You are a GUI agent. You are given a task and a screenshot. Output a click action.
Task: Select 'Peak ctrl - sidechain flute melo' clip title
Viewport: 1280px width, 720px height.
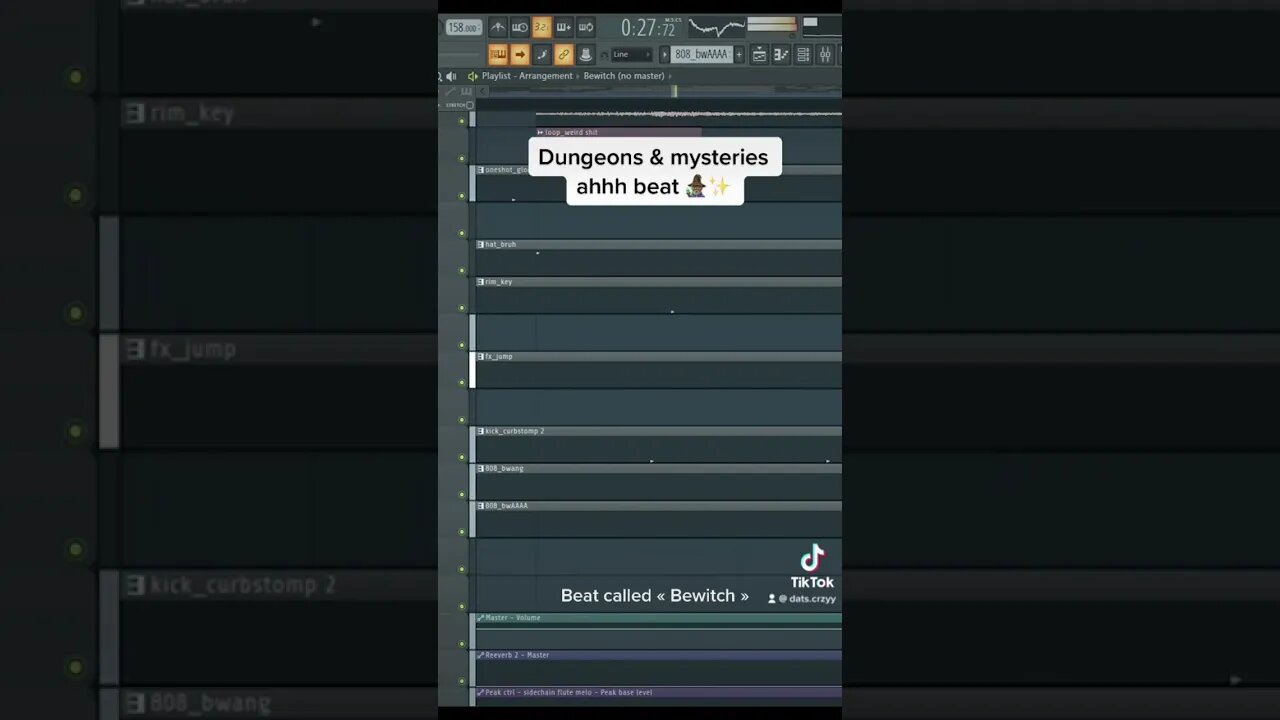540,692
